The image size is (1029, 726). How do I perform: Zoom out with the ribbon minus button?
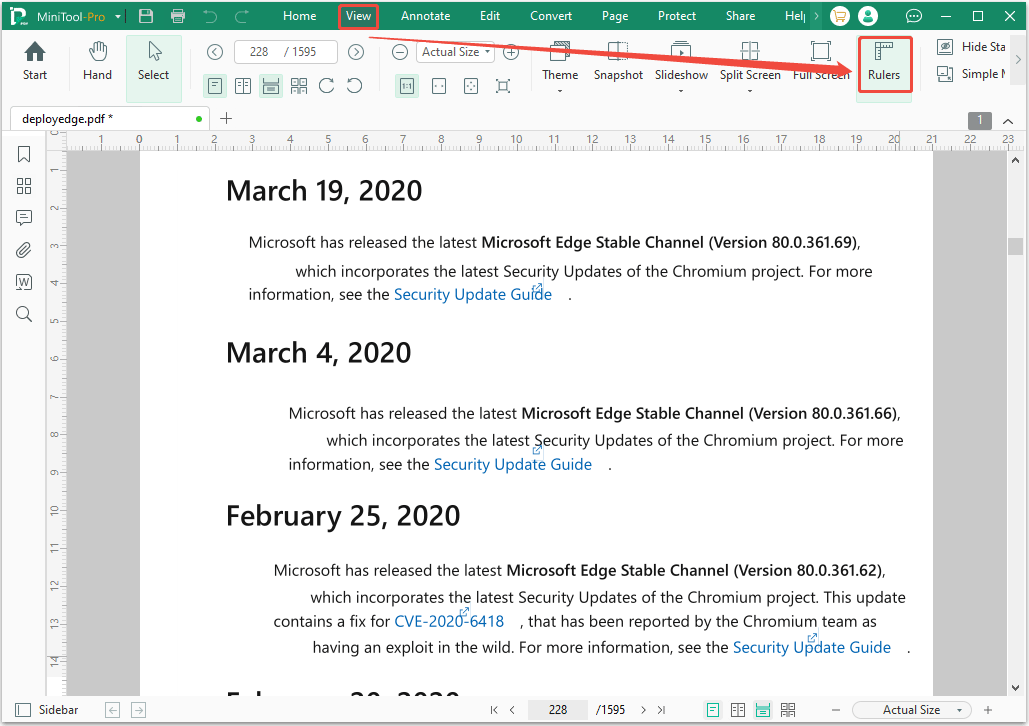click(x=400, y=52)
